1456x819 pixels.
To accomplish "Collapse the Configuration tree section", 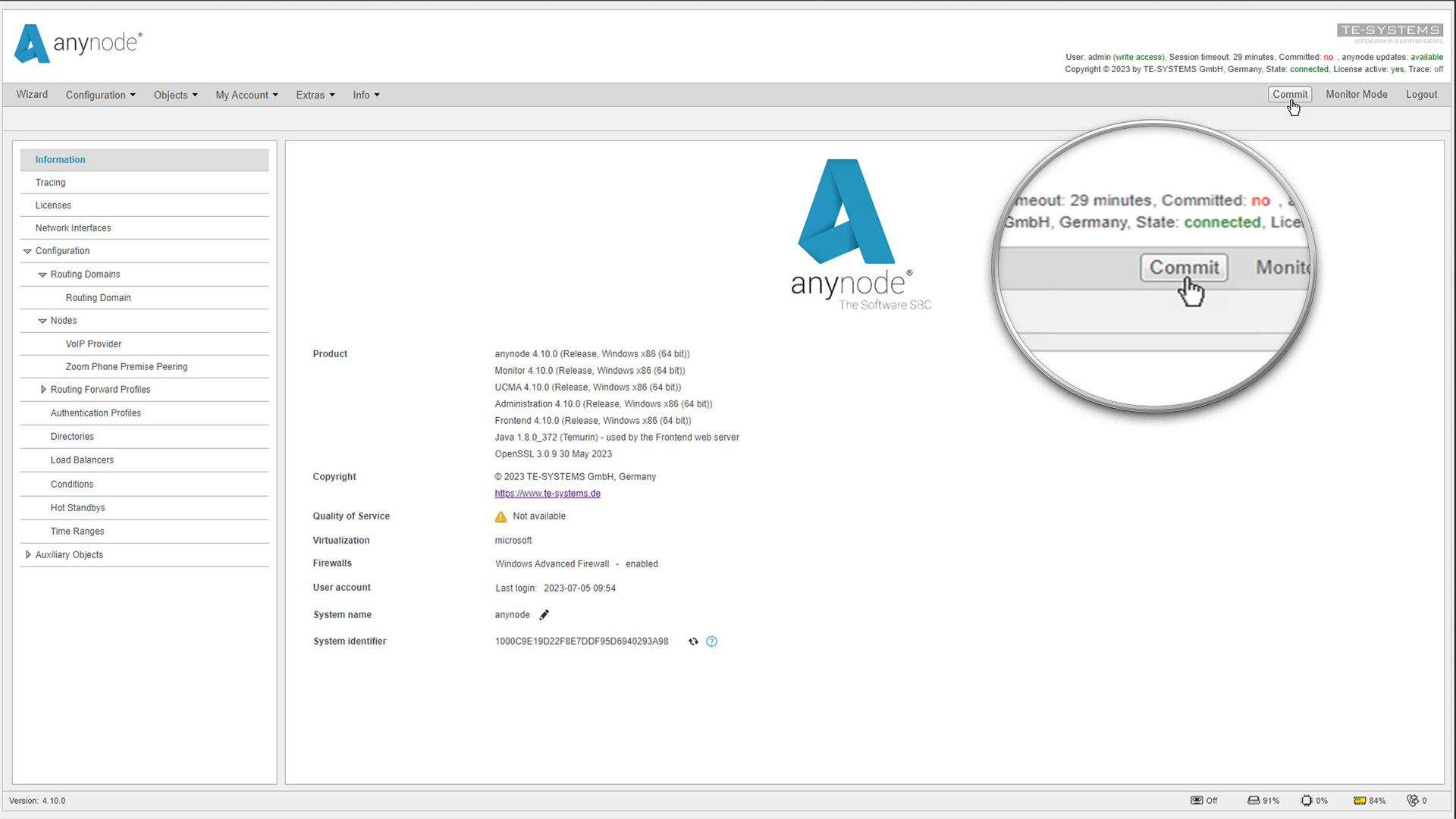I will (27, 250).
